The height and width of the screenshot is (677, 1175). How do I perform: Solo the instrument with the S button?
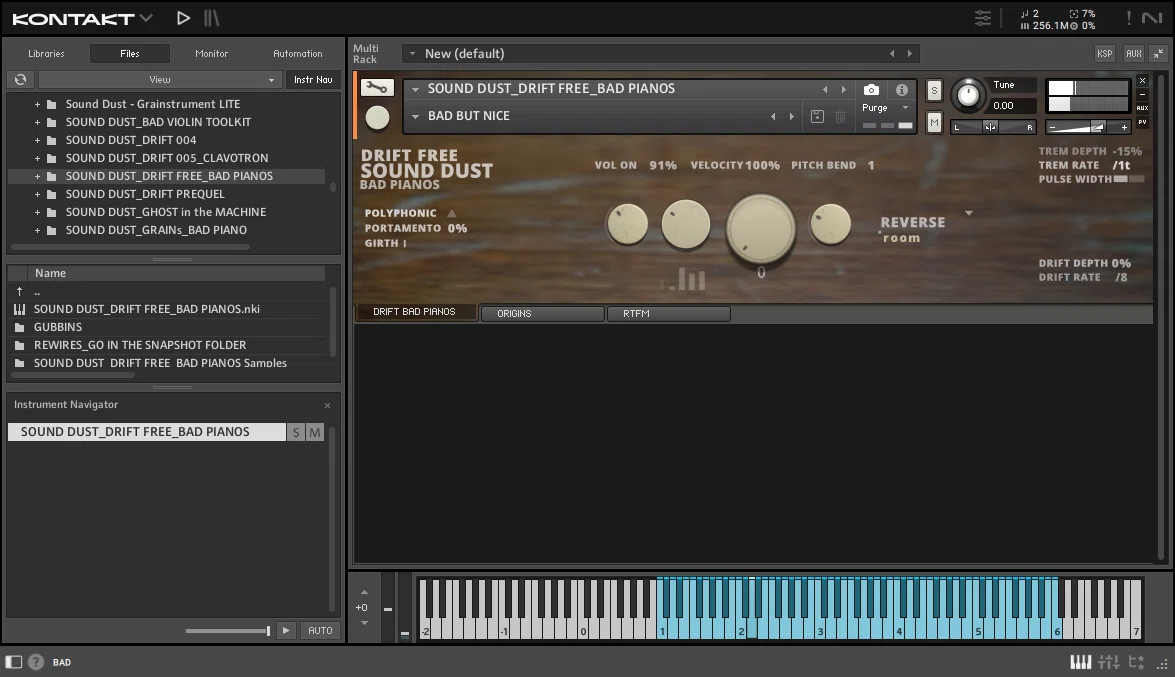pos(934,90)
